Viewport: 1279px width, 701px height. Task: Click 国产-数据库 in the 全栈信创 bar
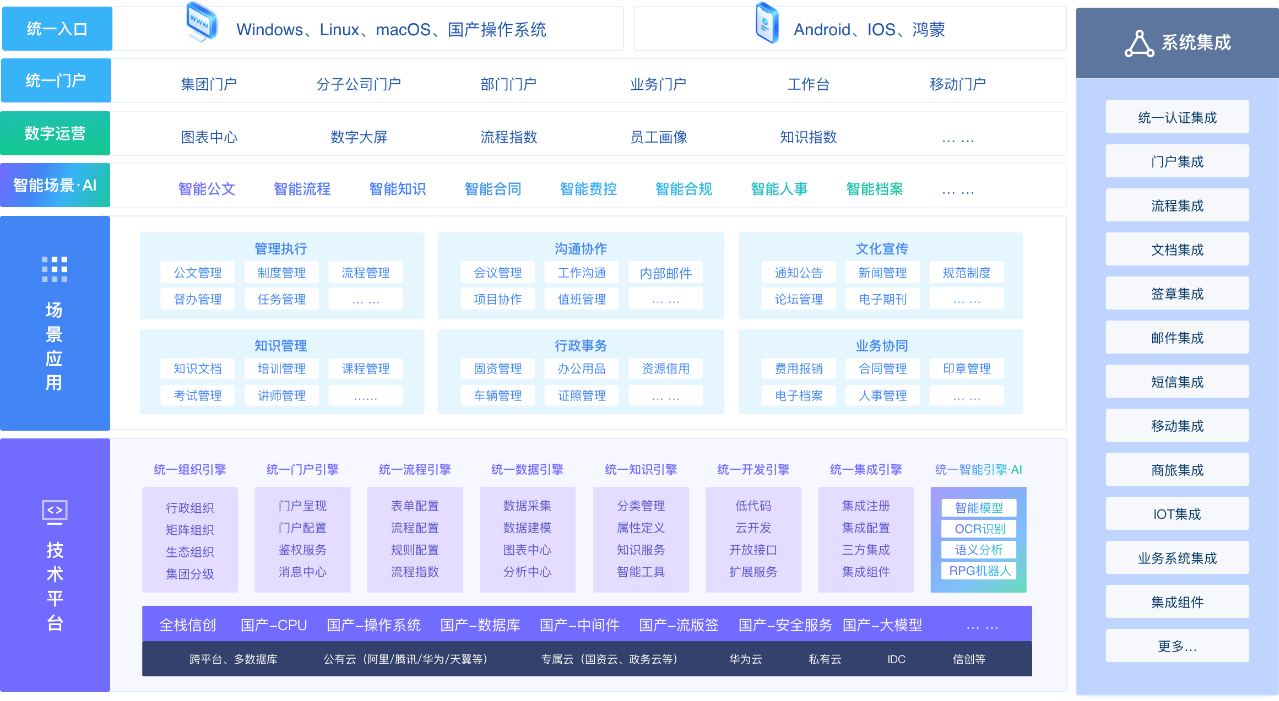[480, 625]
